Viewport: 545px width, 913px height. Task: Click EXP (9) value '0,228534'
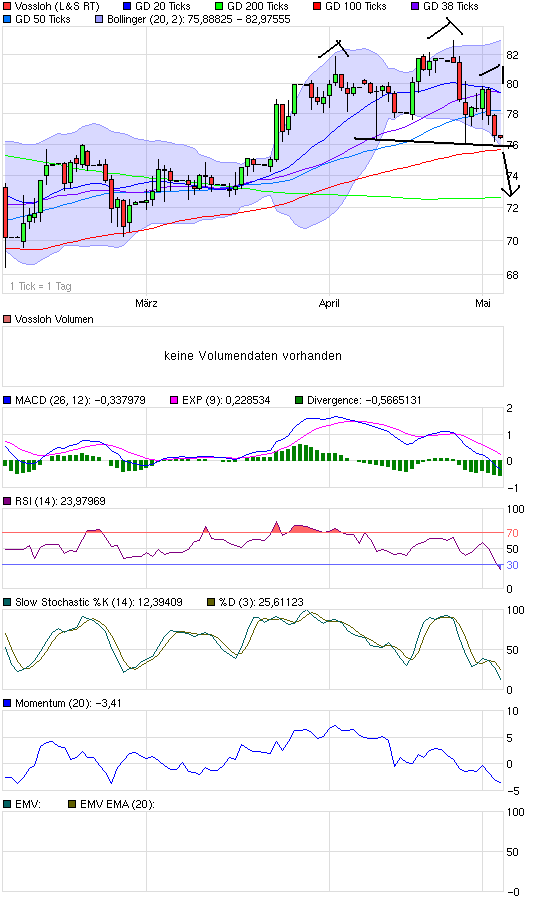(x=247, y=400)
